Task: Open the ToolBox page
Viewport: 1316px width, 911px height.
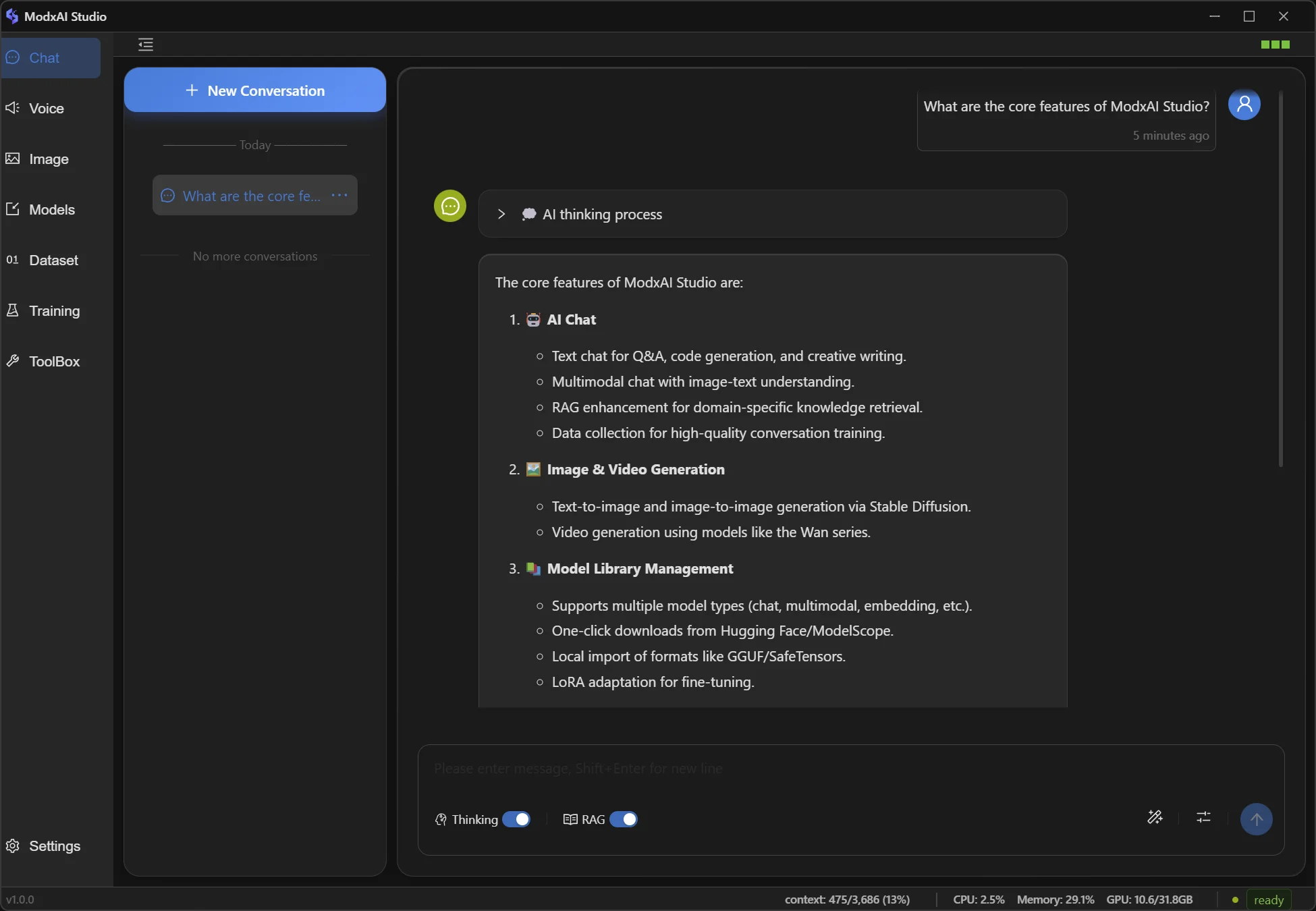Action: tap(54, 362)
